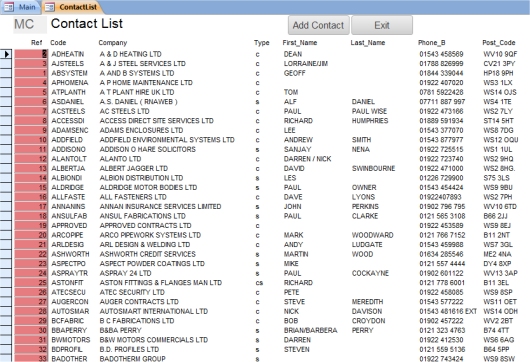This screenshot has width=530, height=362.
Task: Click first name GEOFF
Action: coord(294,73)
